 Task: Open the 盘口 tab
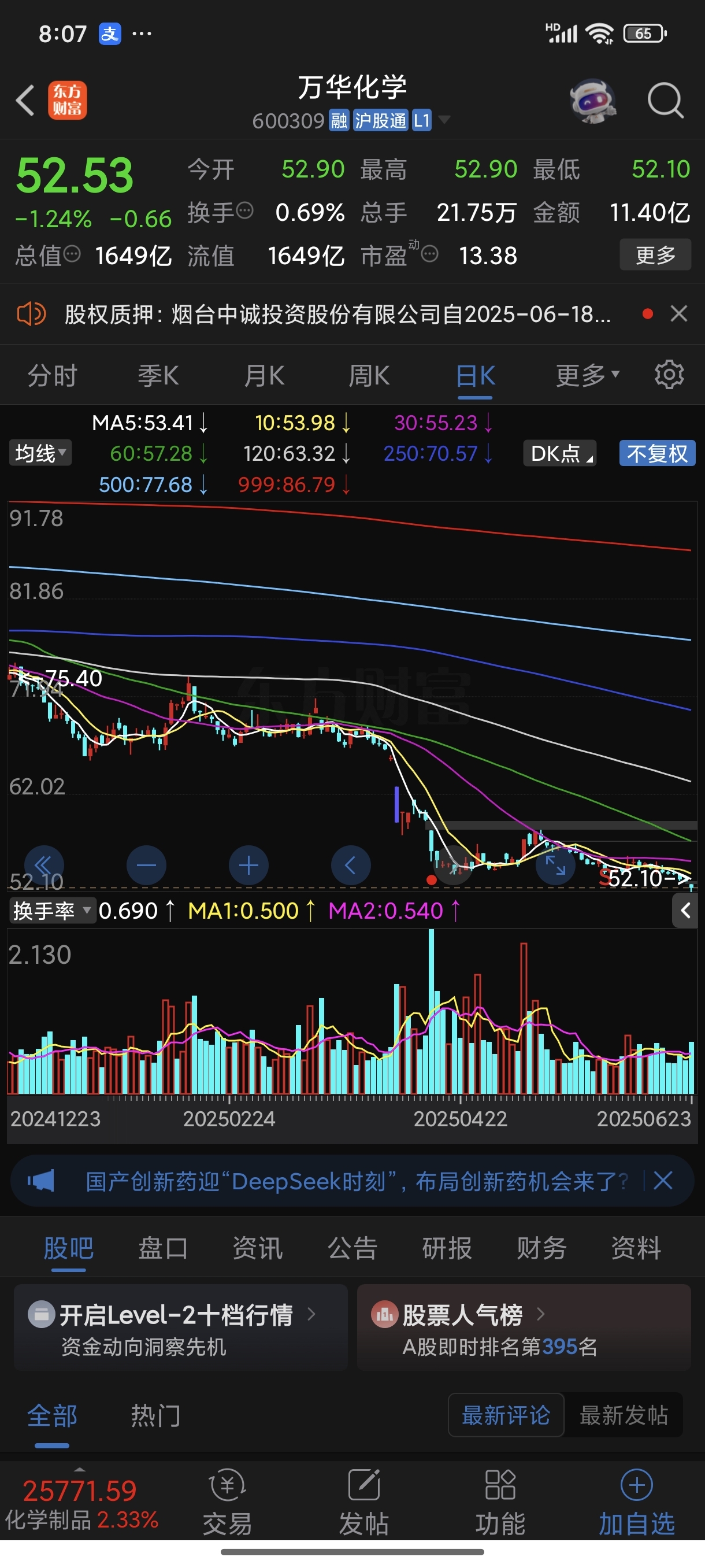click(x=163, y=1248)
